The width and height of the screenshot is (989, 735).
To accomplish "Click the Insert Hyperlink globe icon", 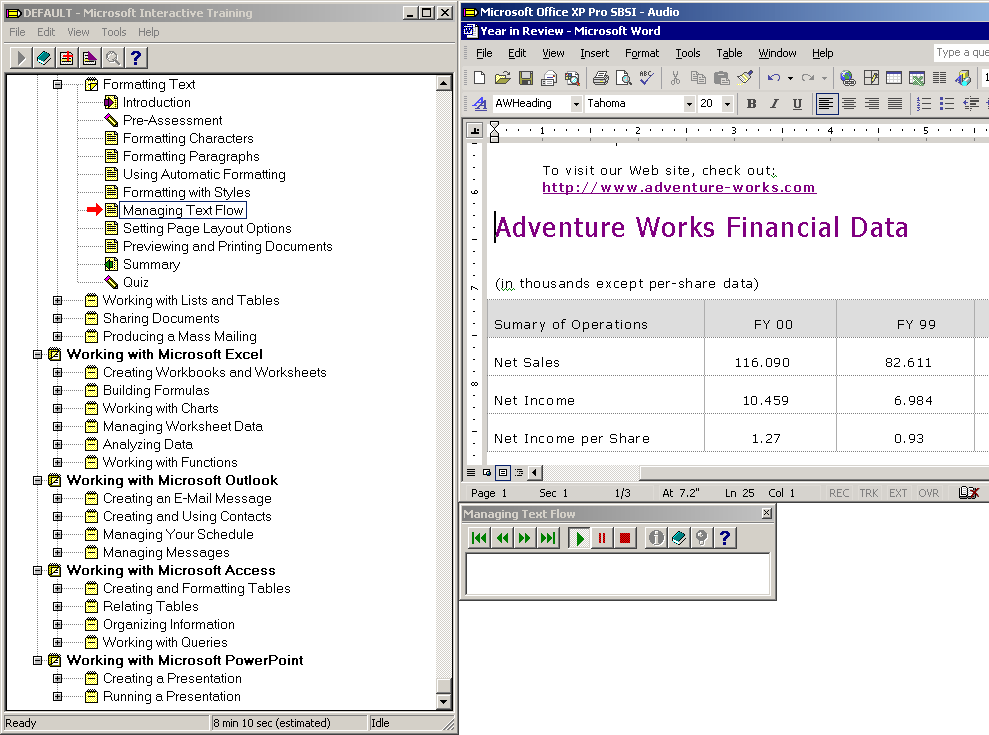I will (x=848, y=78).
